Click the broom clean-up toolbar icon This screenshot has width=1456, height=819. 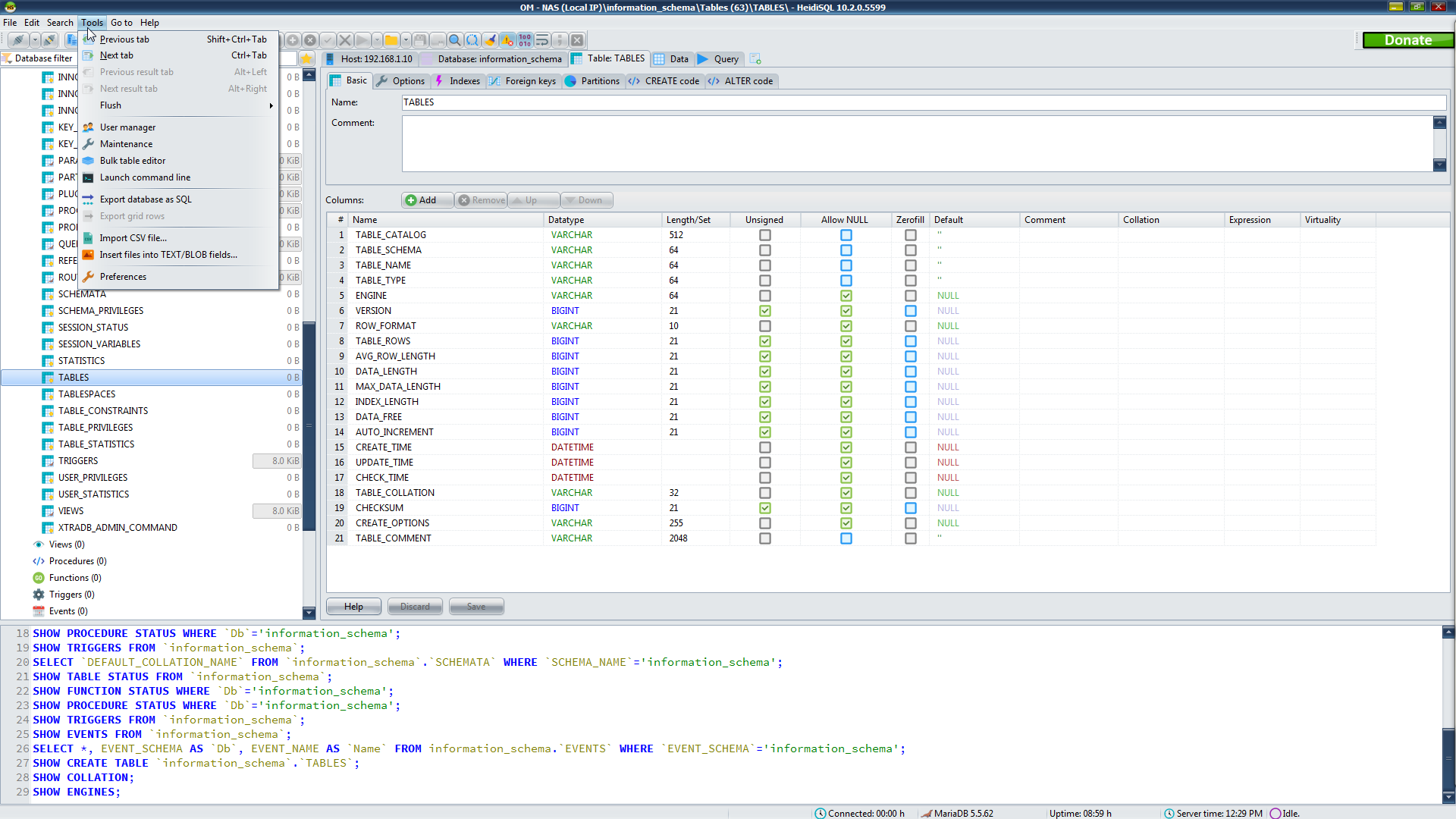tap(490, 40)
